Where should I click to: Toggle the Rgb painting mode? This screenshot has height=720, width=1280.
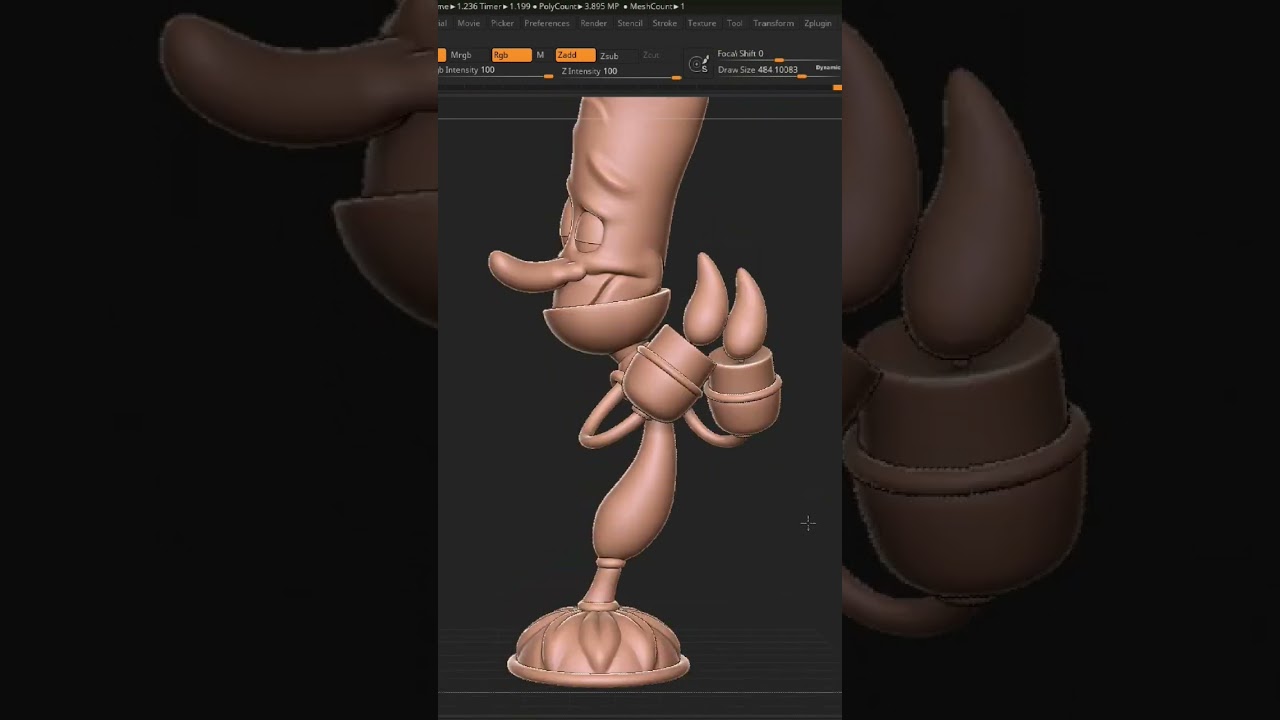pos(511,55)
